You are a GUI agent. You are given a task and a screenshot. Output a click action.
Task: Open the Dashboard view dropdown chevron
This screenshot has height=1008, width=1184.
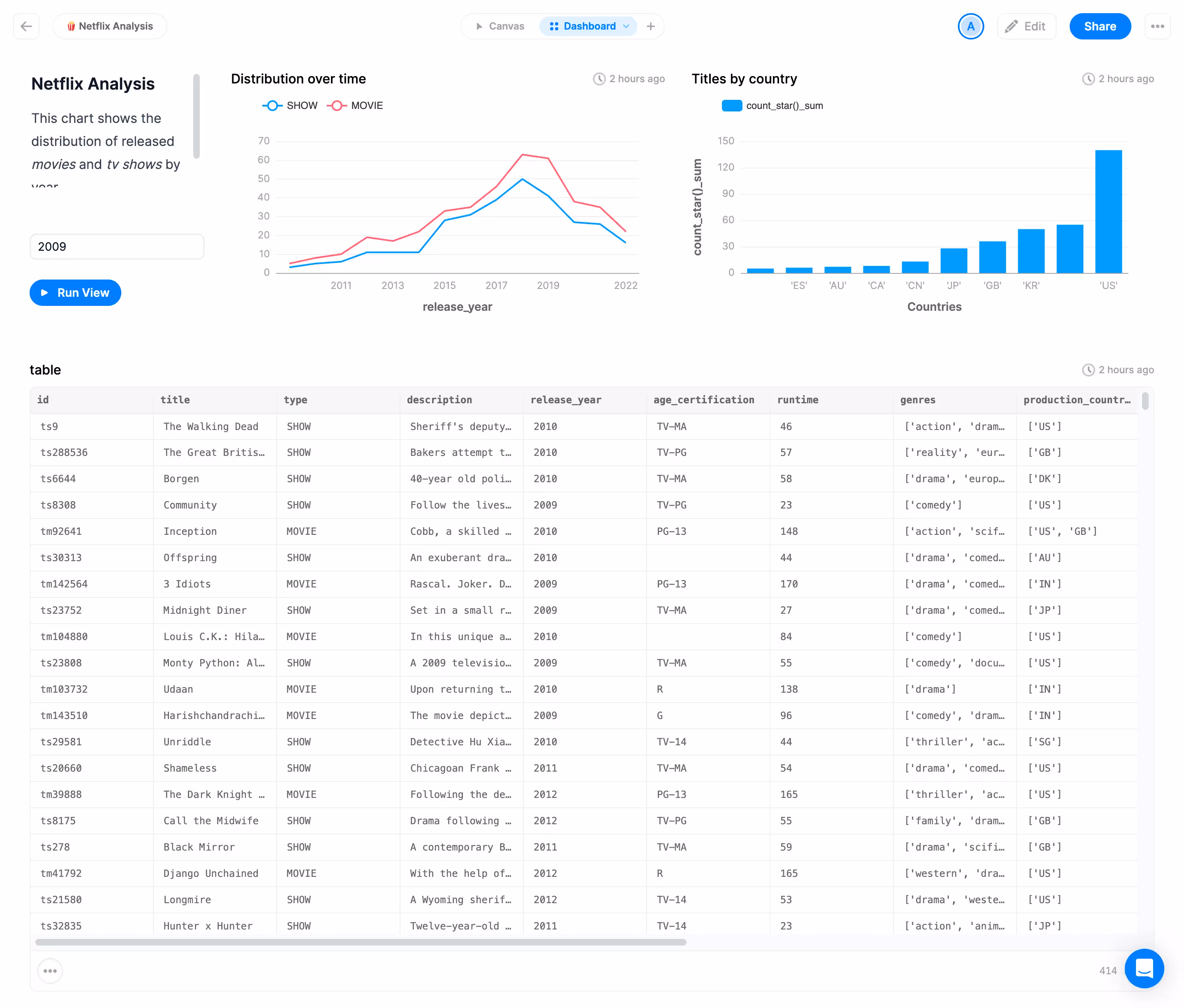point(626,26)
